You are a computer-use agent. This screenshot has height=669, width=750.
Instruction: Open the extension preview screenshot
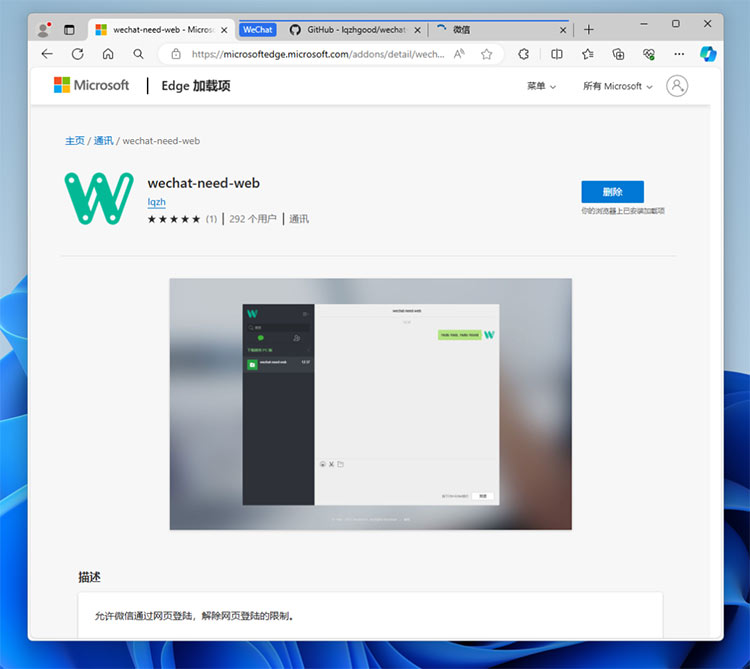[371, 404]
